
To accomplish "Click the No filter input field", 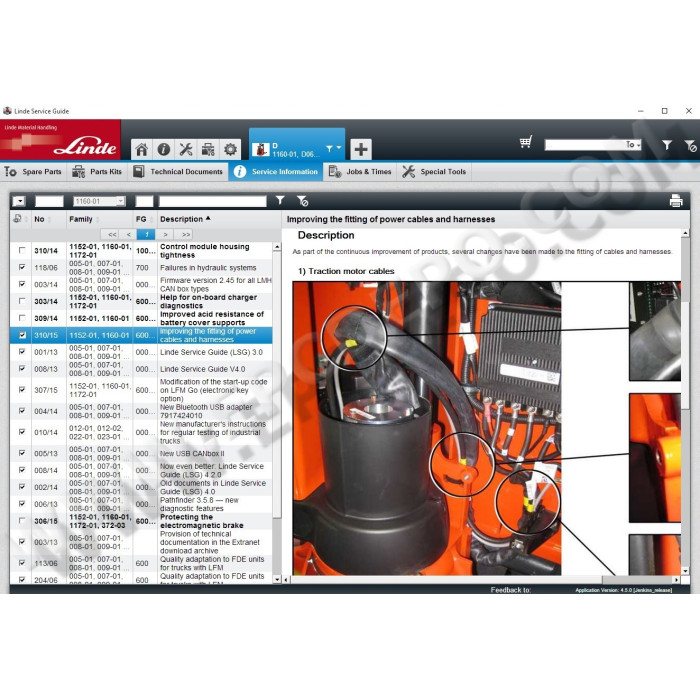I will (49, 201).
